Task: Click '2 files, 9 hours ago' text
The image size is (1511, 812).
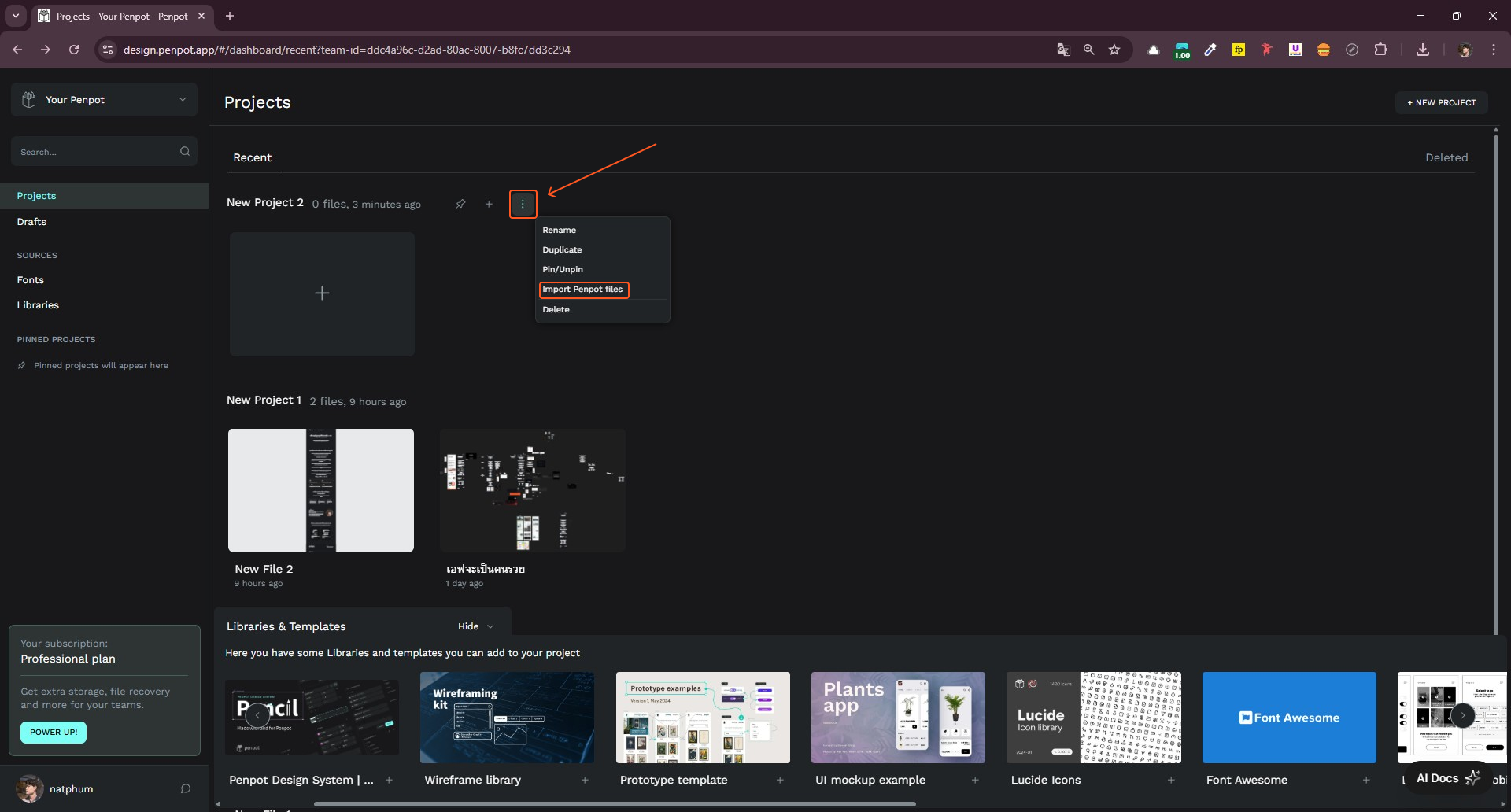Action: tap(358, 401)
